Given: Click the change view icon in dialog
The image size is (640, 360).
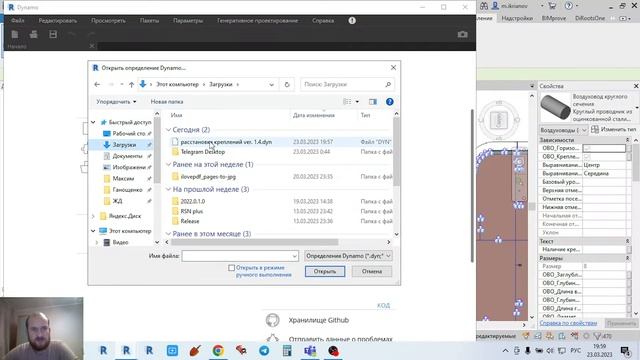Looking at the screenshot, I should click(347, 102).
